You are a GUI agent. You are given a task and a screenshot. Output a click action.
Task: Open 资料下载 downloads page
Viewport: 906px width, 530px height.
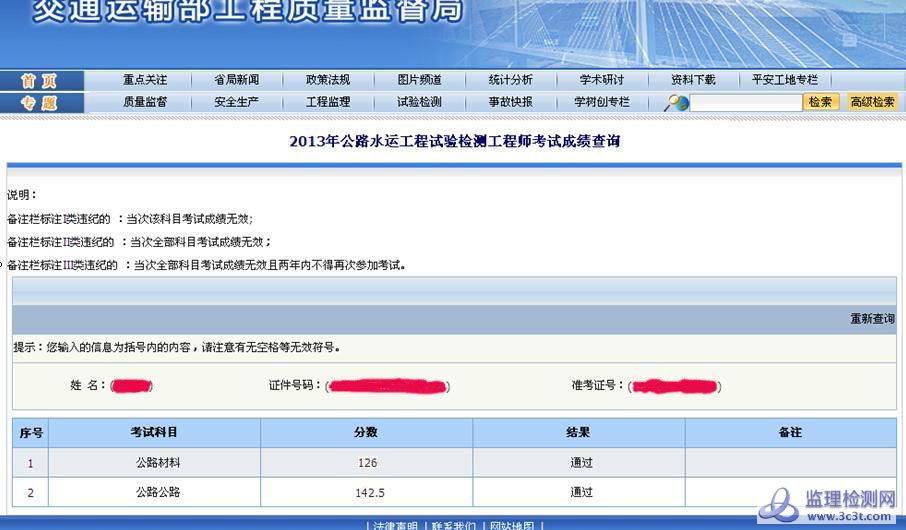(x=693, y=80)
